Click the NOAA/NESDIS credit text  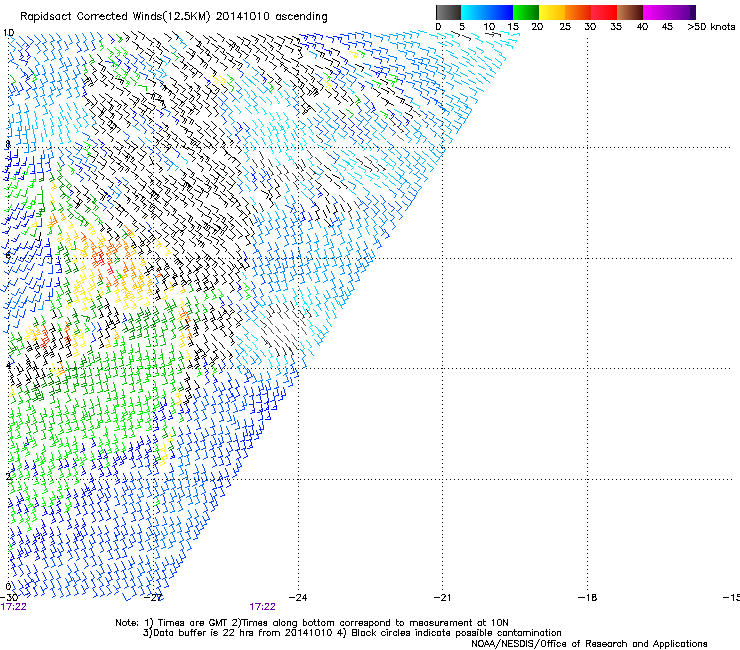coord(589,643)
